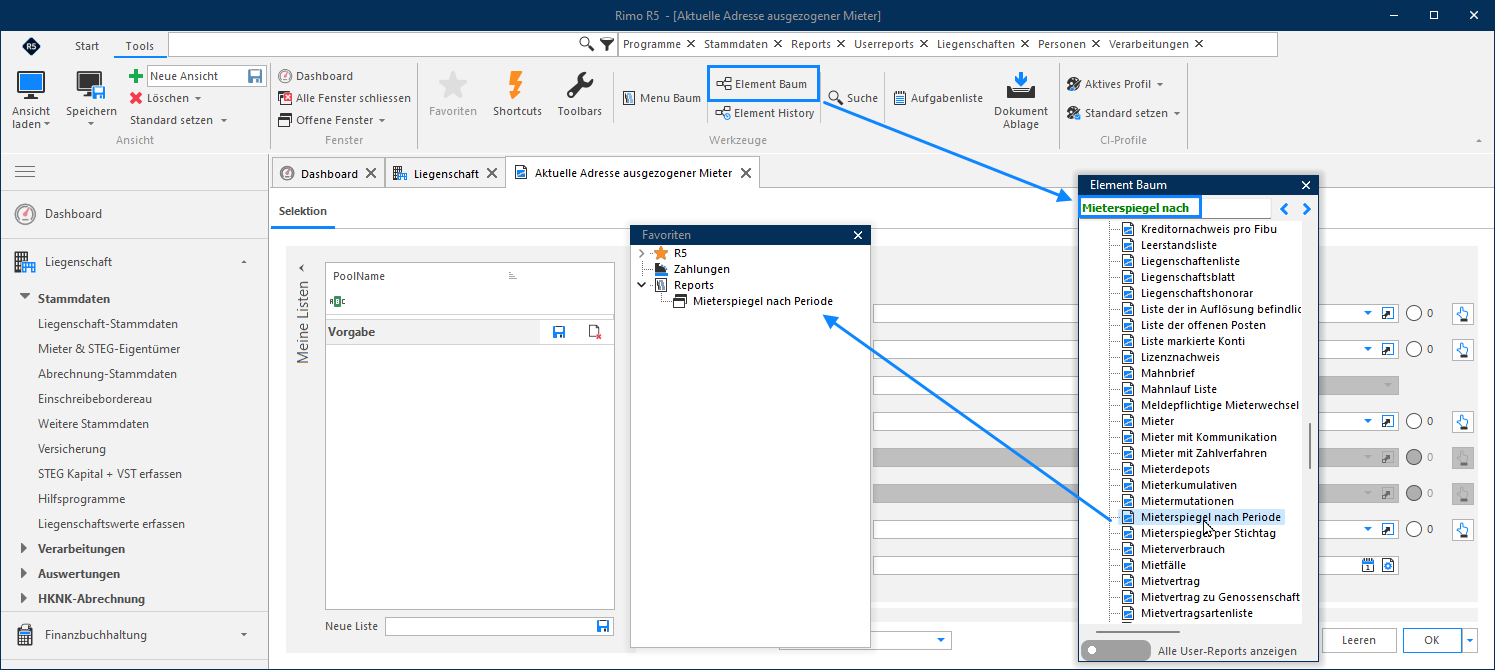
Task: Open the Aufgabenliste
Action: (938, 98)
